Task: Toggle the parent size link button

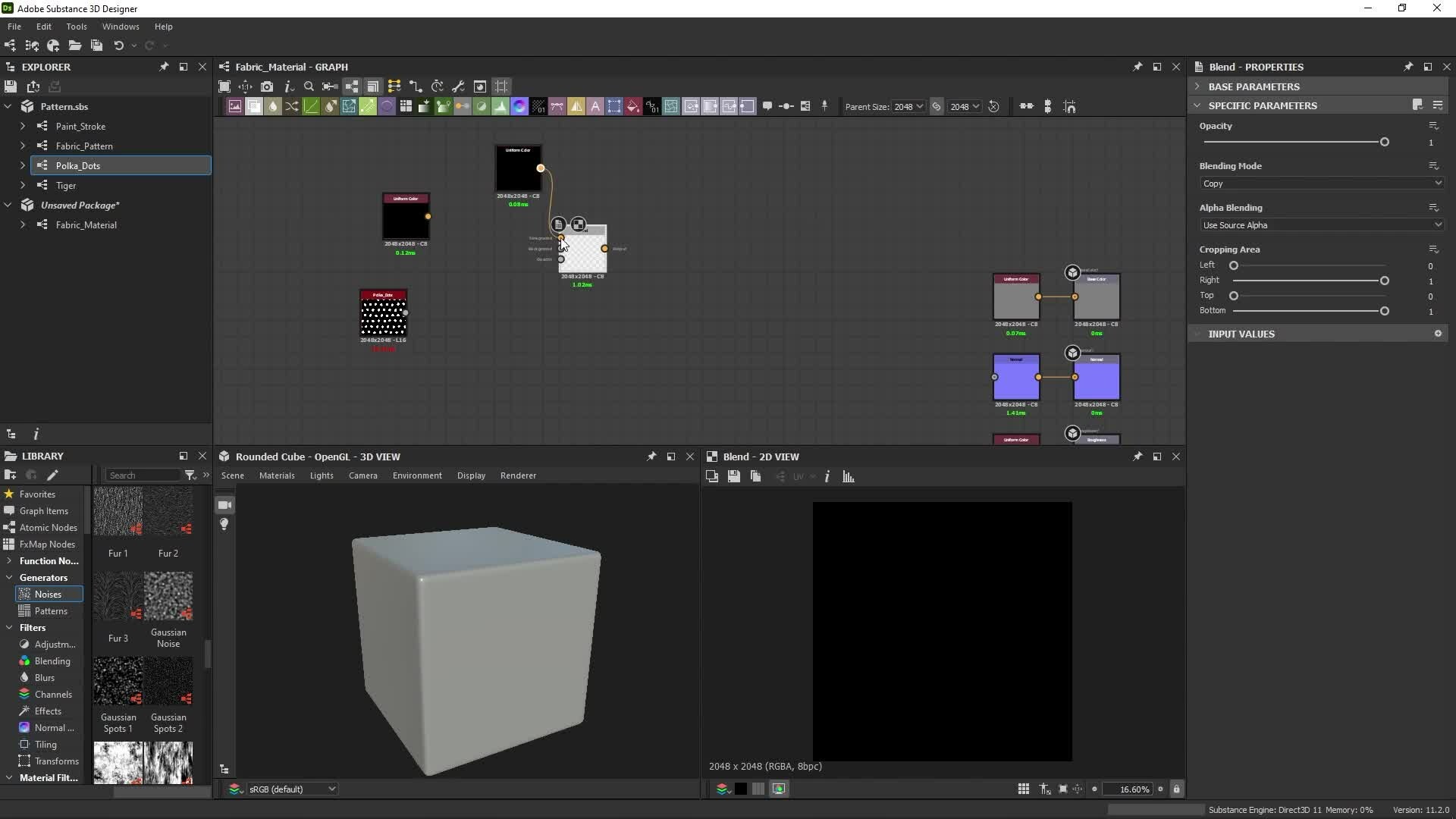Action: (x=937, y=107)
